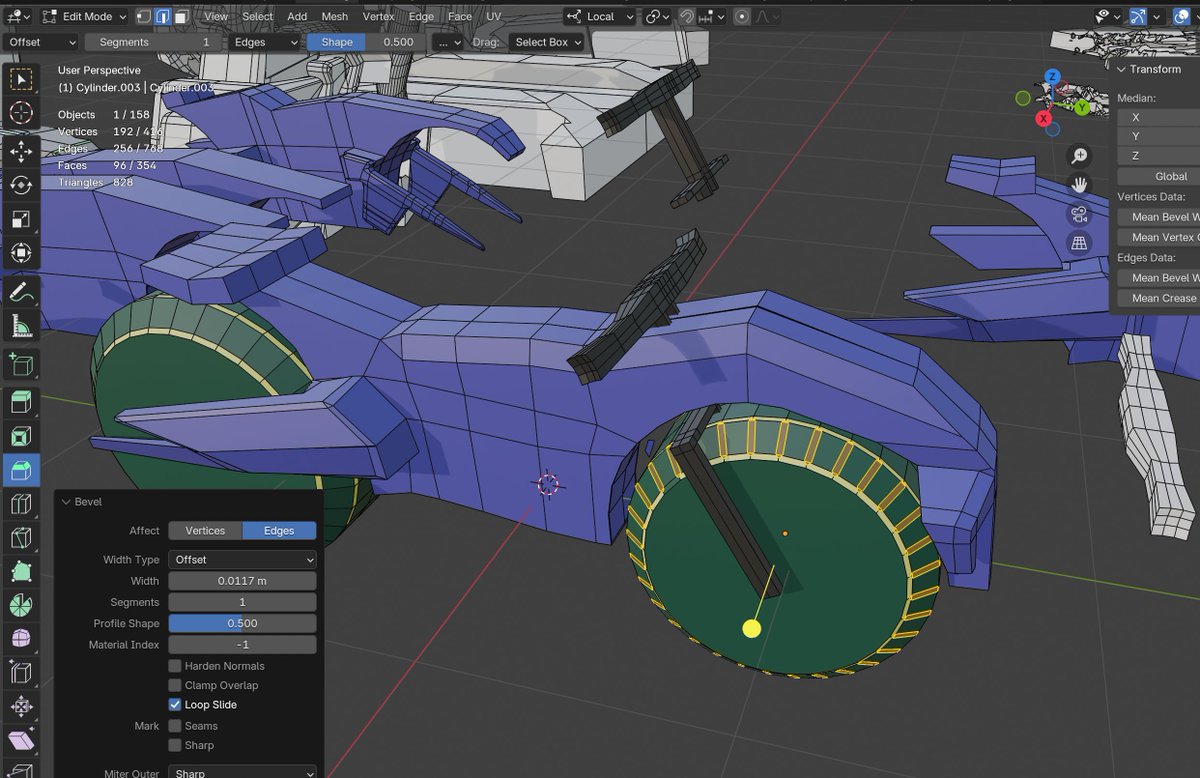Pick the Measure tool
1200x778 pixels.
[21, 326]
